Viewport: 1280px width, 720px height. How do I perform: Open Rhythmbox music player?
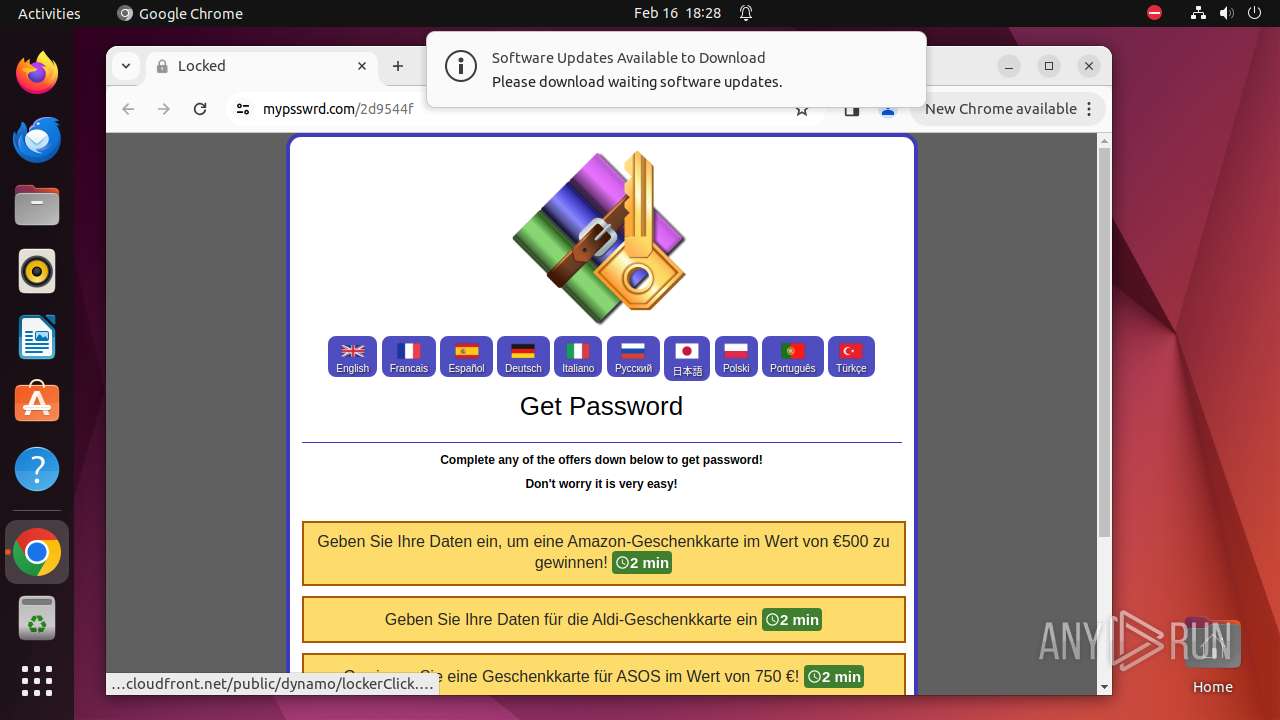[x=37, y=271]
